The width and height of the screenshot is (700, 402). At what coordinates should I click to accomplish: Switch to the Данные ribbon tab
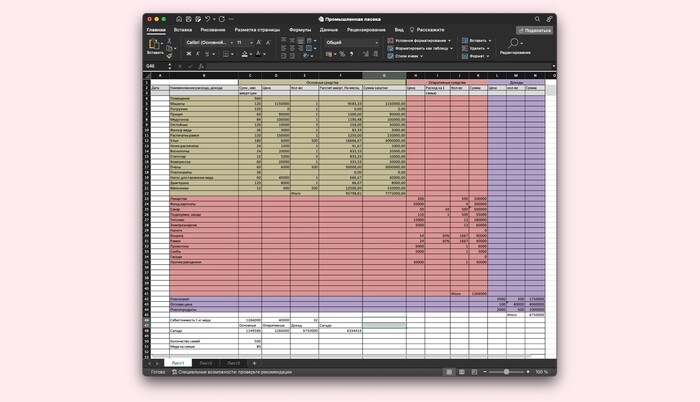[x=329, y=30]
